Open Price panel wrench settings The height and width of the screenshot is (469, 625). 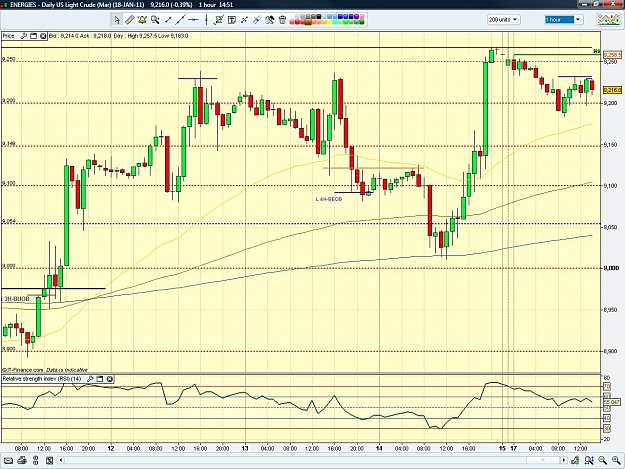tap(23, 36)
